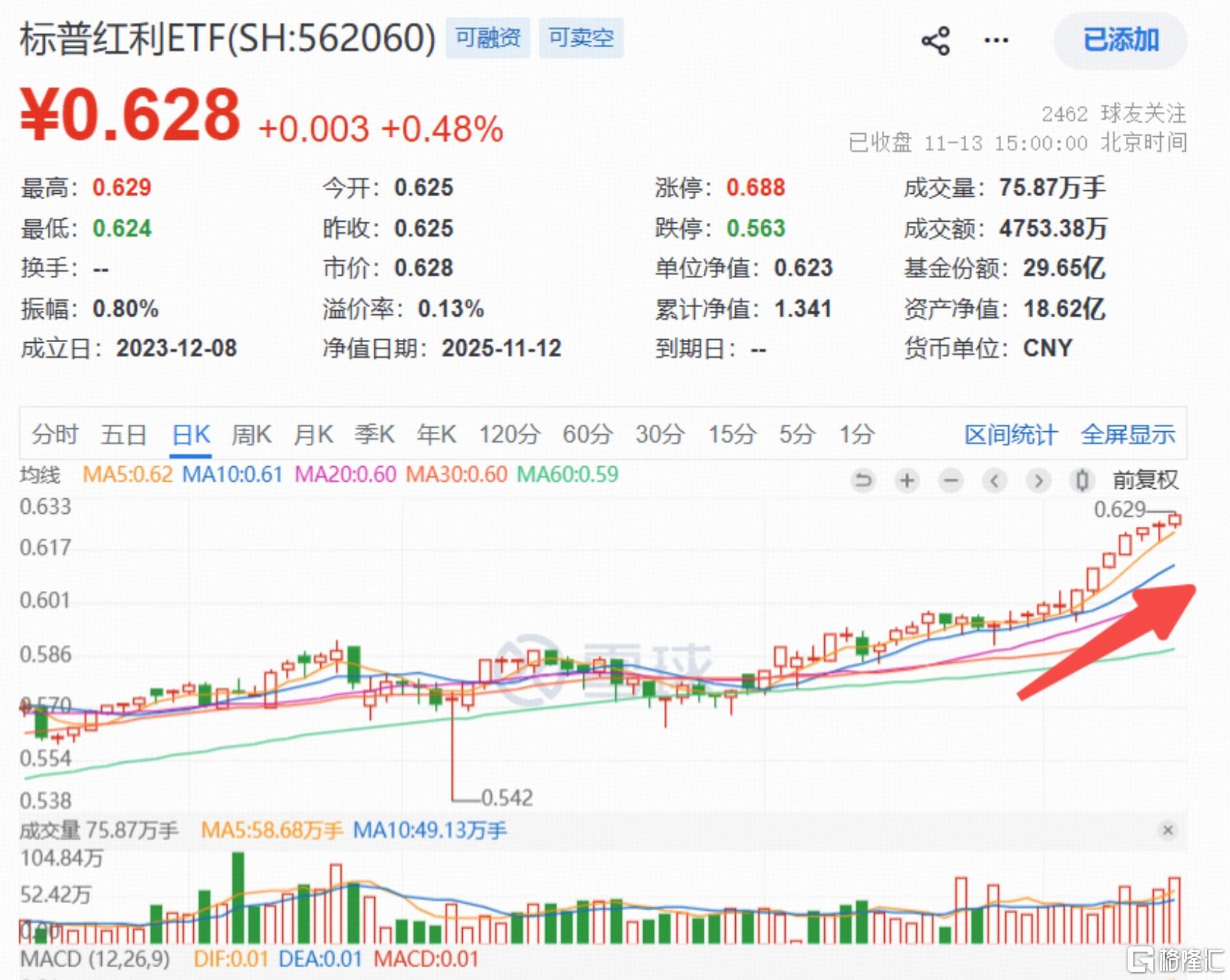The image size is (1230, 980).
Task: Open 区间统计 range statistics
Action: (1010, 434)
